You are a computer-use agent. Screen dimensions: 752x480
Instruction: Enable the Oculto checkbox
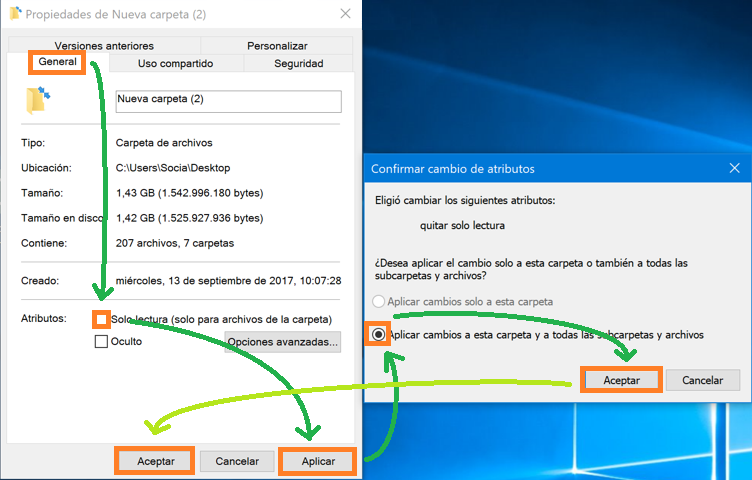[x=101, y=341]
